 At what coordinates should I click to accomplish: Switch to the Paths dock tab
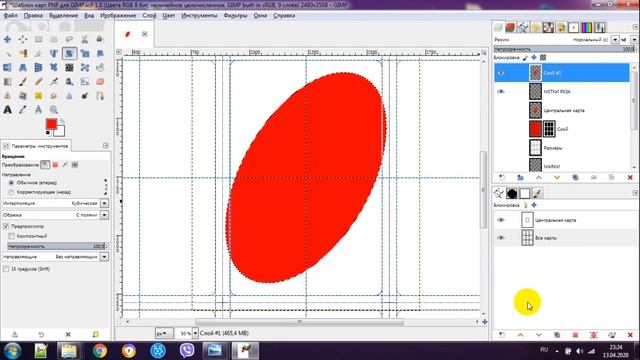523,27
